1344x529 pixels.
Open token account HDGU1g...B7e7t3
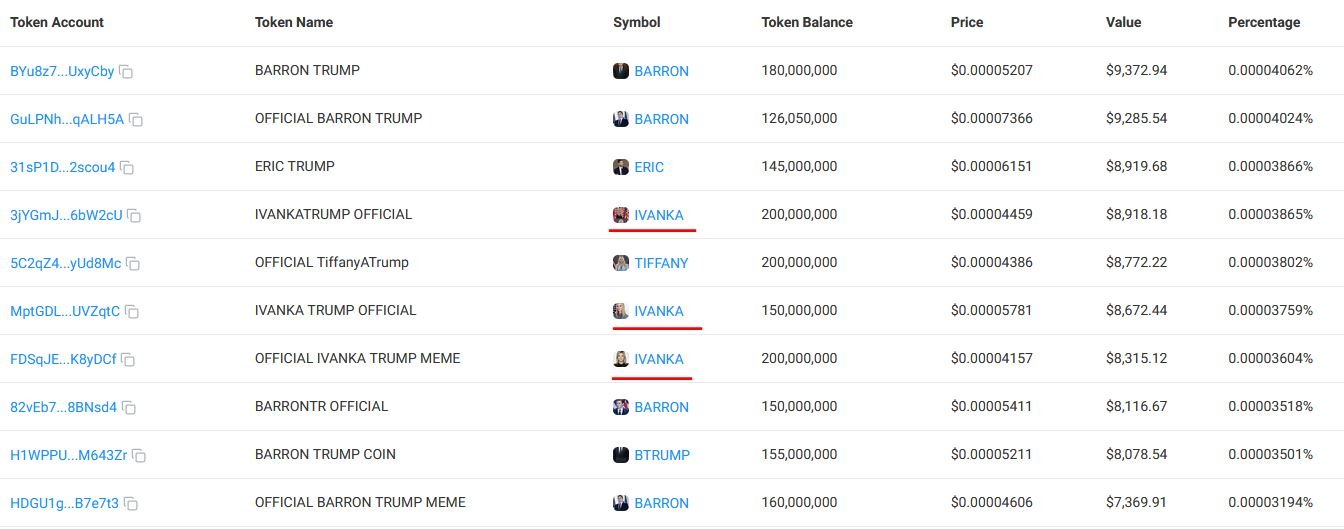pyautogui.click(x=64, y=503)
